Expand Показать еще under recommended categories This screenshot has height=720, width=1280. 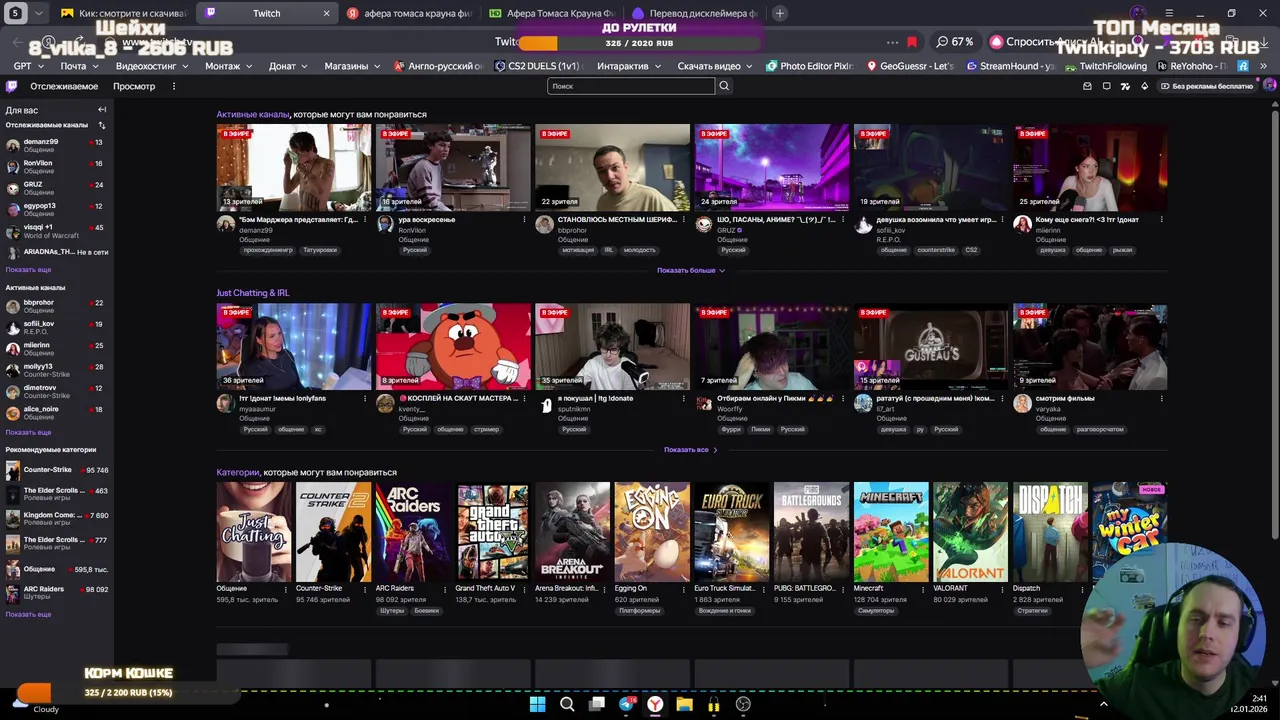click(x=28, y=614)
